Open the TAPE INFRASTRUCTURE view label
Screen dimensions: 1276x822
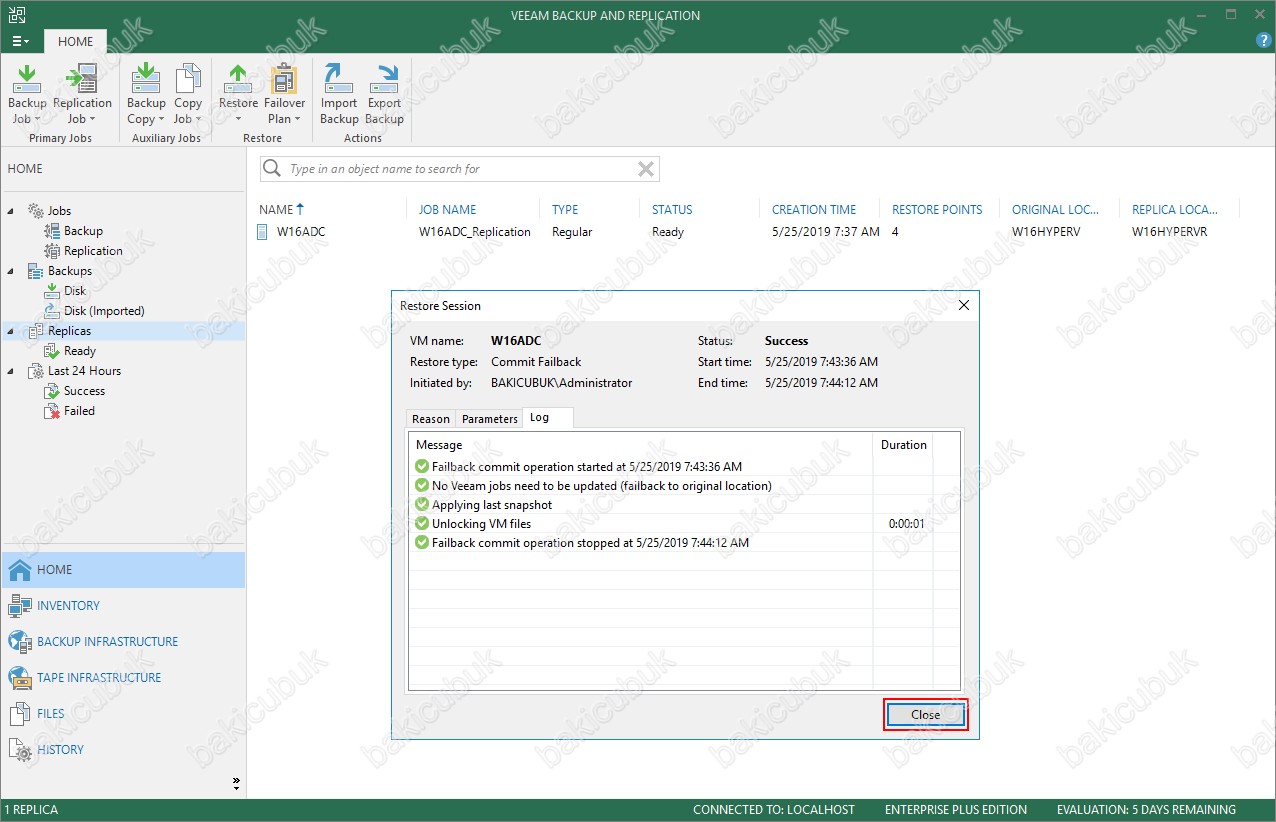click(x=99, y=678)
